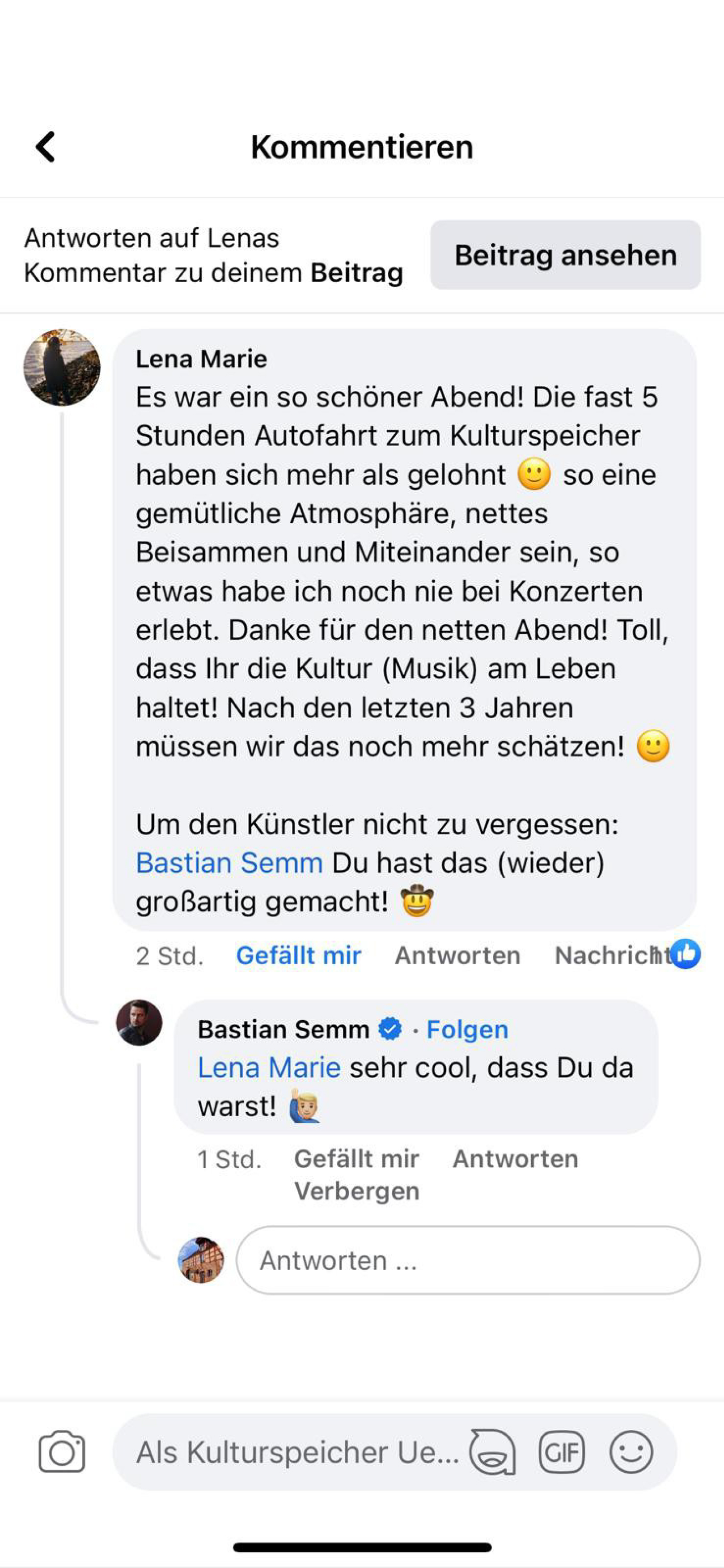
Task: Toggle Gefällt mir on Bastian's reply
Action: point(356,1159)
